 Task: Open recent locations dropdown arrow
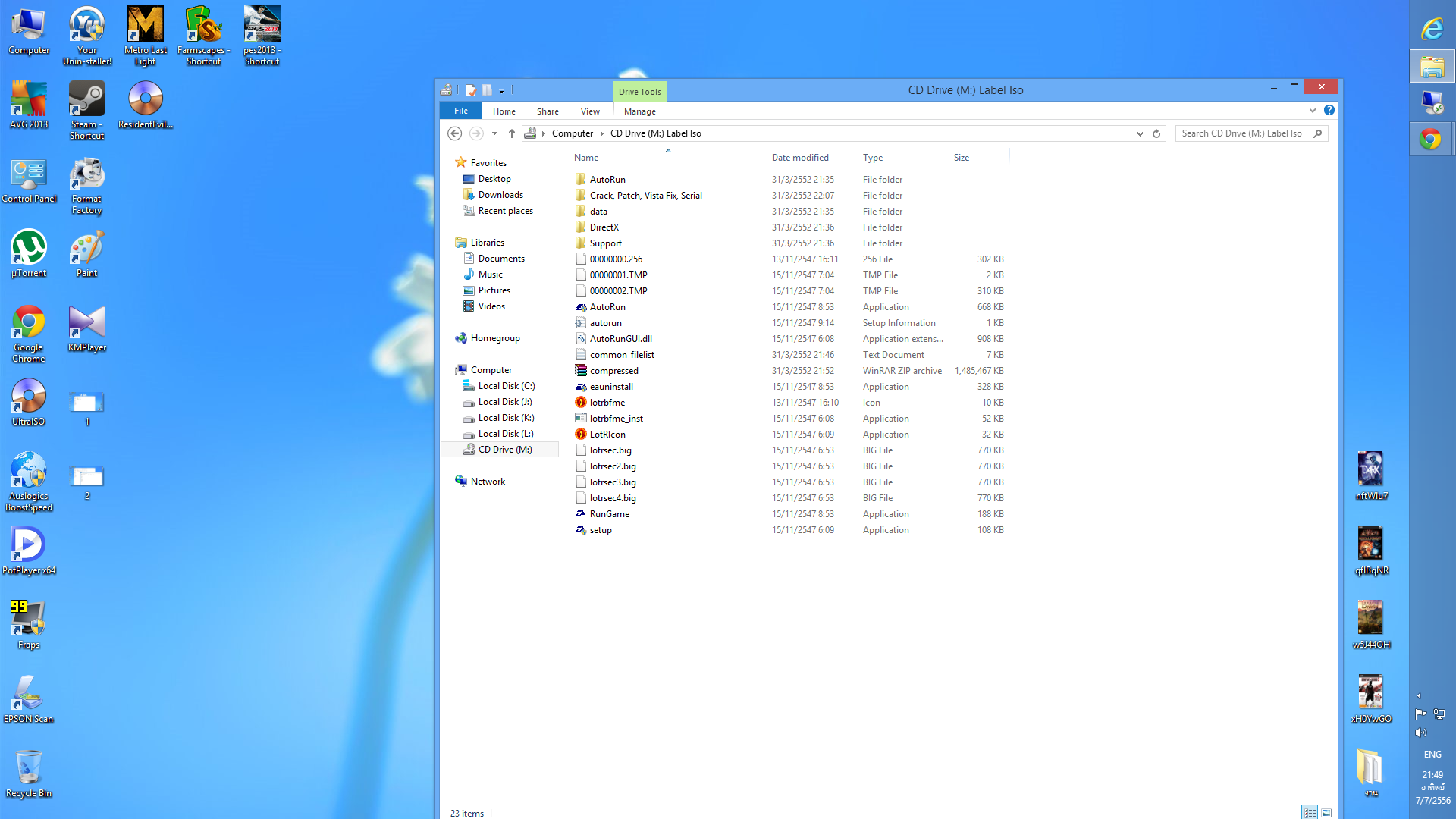(494, 133)
